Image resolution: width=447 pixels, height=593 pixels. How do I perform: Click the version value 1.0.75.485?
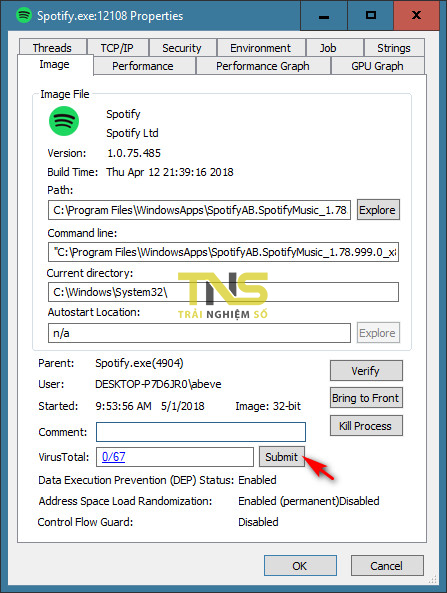134,153
